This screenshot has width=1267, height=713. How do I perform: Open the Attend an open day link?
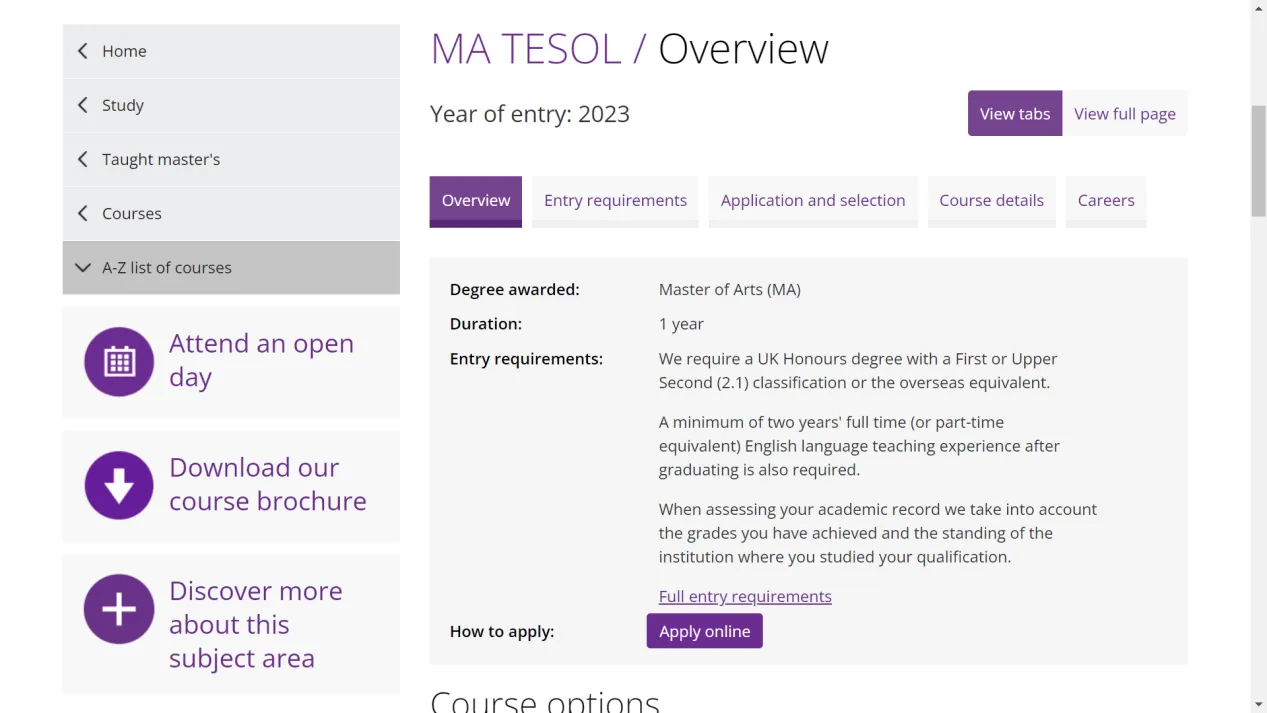point(261,360)
